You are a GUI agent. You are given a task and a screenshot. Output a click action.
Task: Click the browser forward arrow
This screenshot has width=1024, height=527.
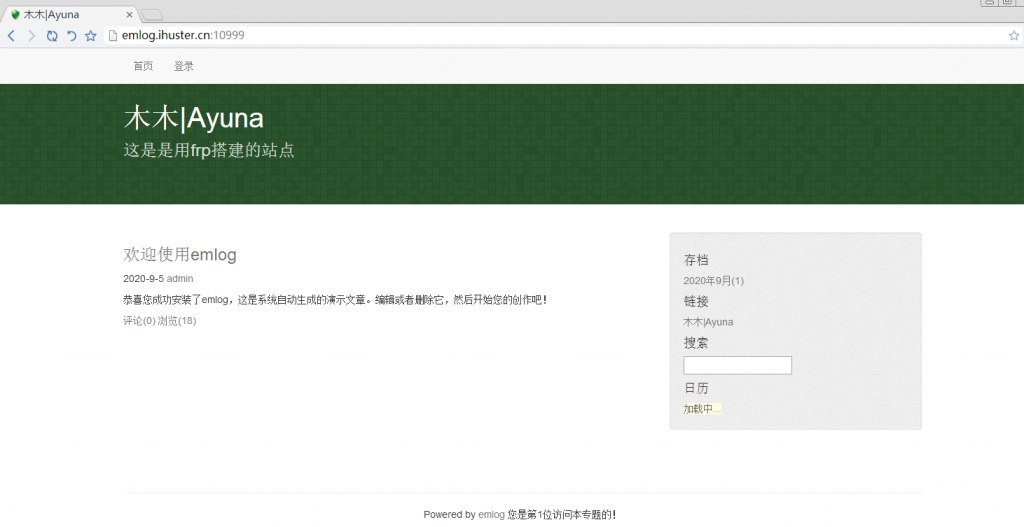(31, 35)
